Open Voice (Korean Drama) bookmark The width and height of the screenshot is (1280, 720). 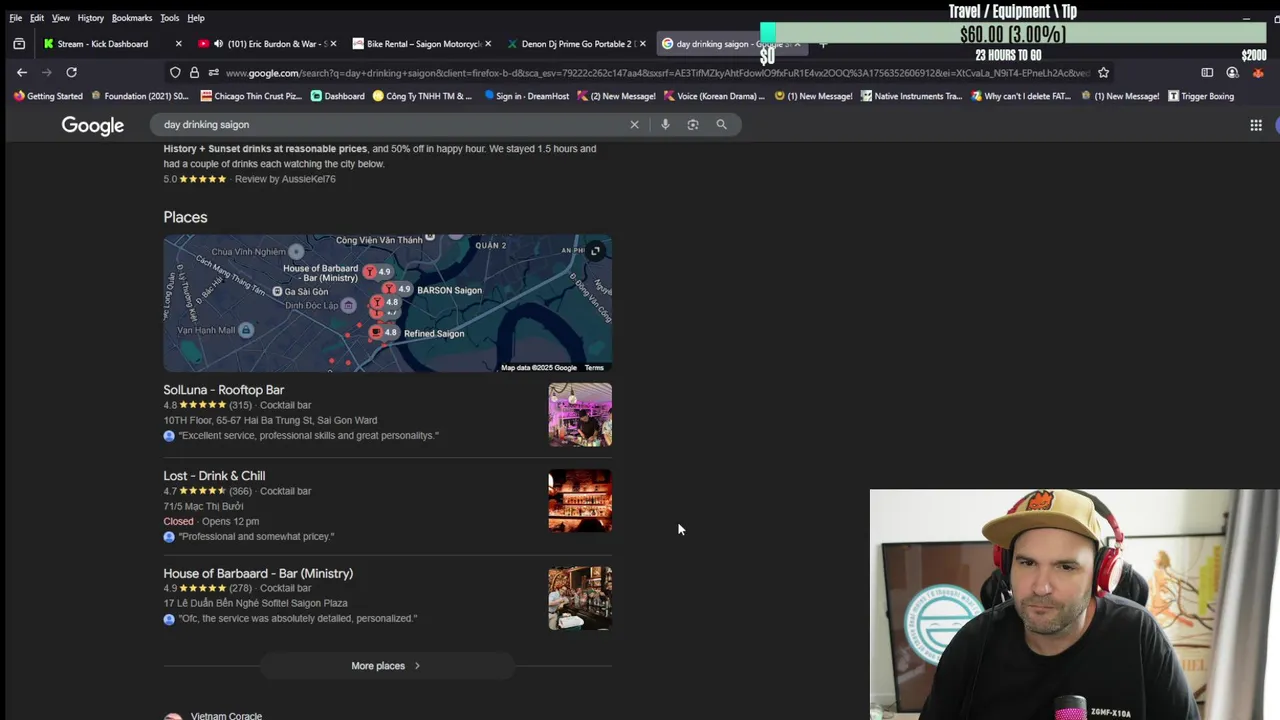(714, 96)
